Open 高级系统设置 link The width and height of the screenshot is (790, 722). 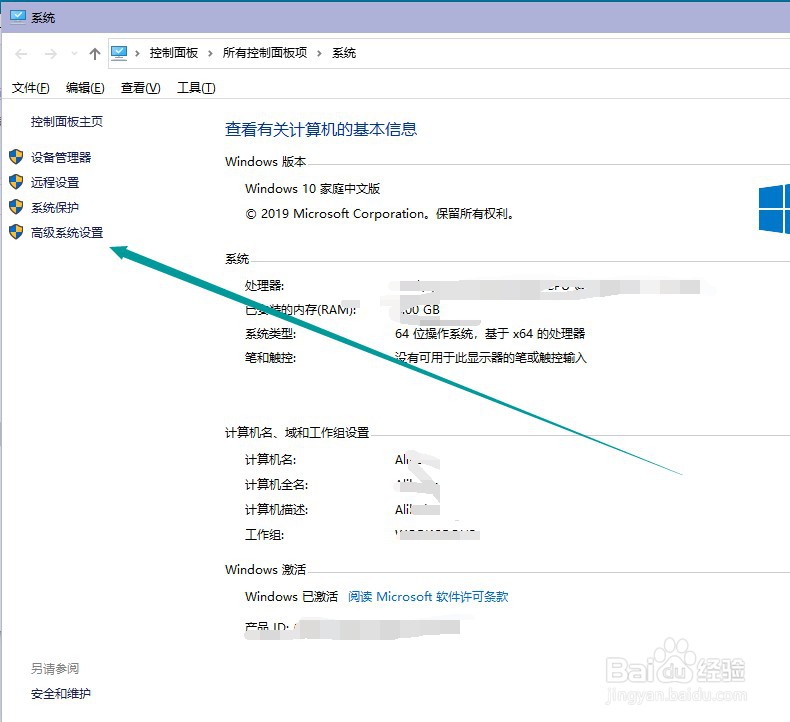click(67, 233)
